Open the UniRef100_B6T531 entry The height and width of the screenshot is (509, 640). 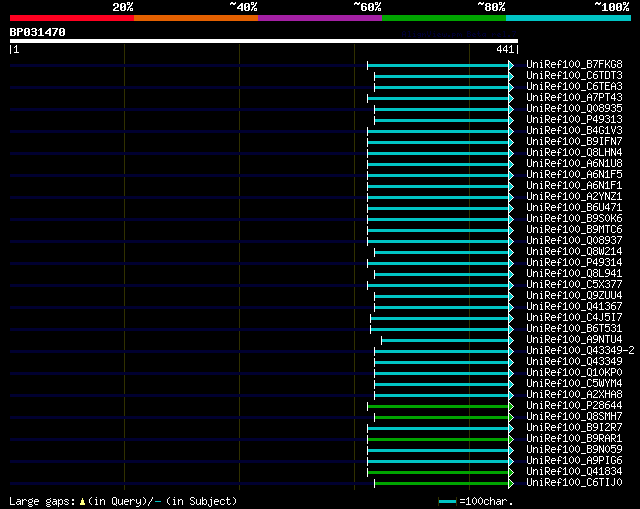click(574, 329)
